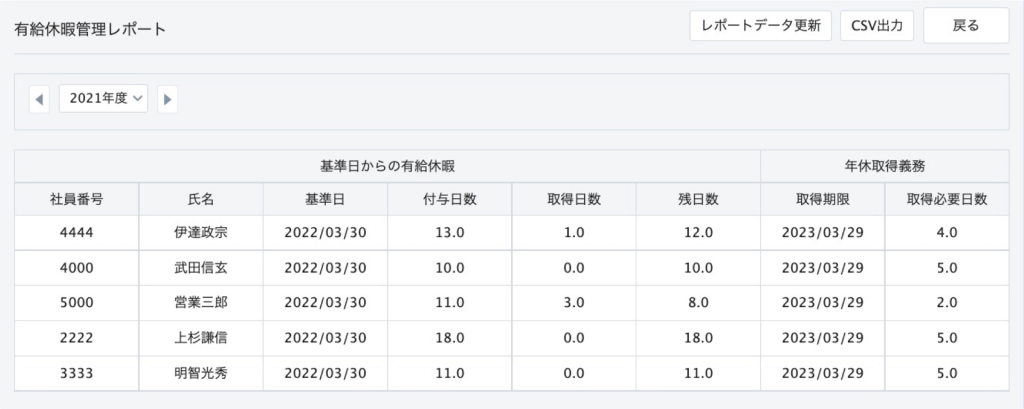This screenshot has width=1024, height=409.
Task: Go to next fiscal year arrow
Action: click(x=167, y=99)
